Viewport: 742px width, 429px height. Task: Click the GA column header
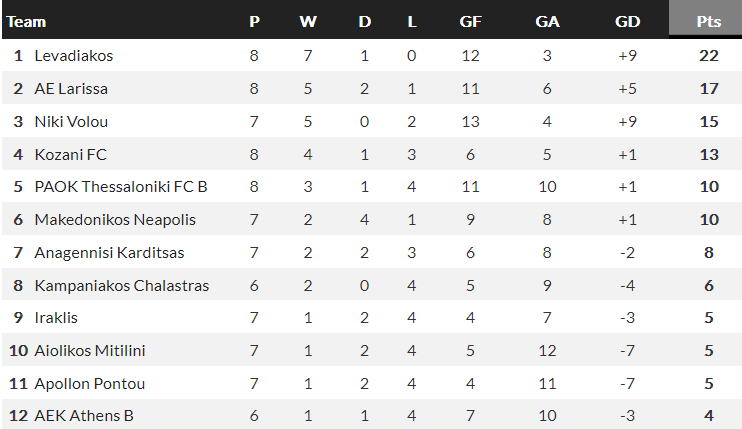click(x=547, y=21)
